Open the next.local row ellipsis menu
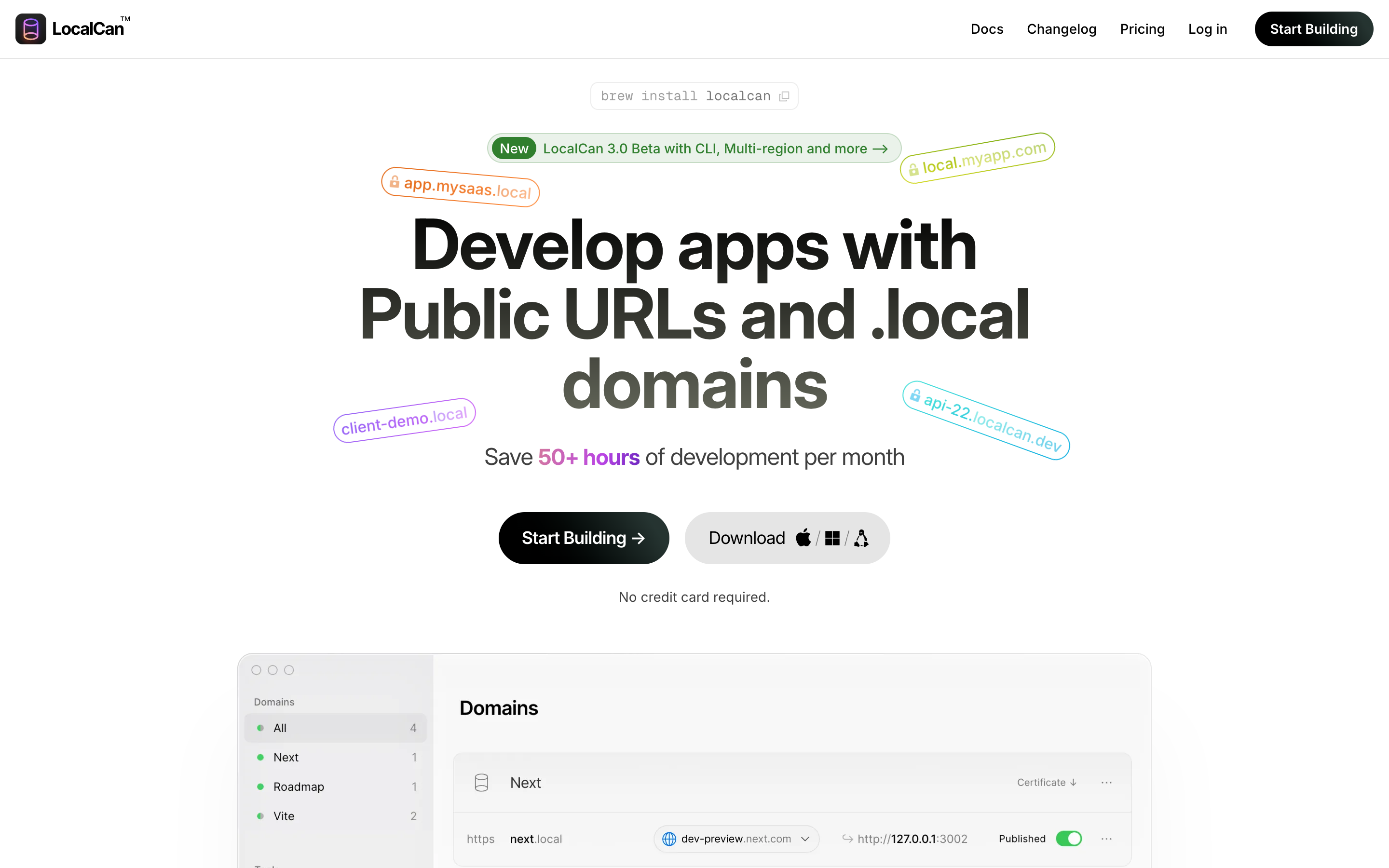Screen dimensions: 1389x868 1106,839
